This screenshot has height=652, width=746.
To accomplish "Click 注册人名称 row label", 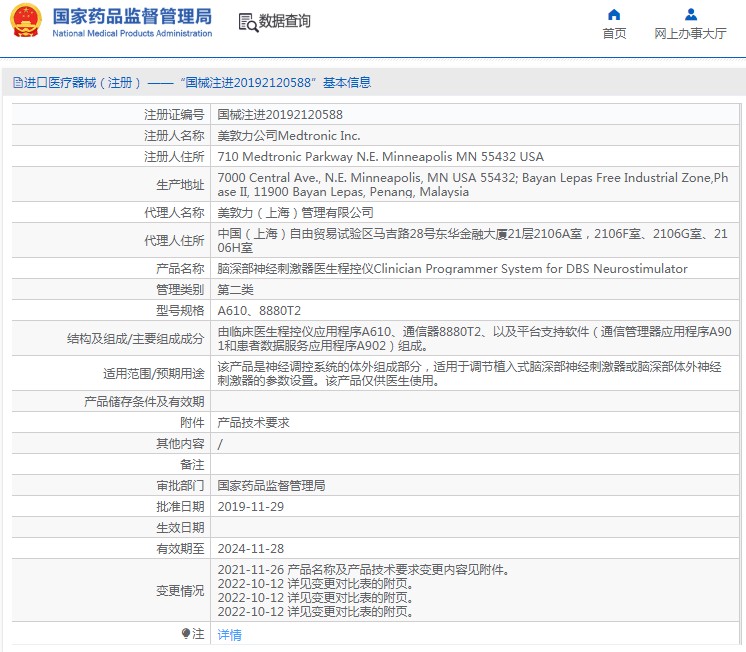I will point(174,136).
